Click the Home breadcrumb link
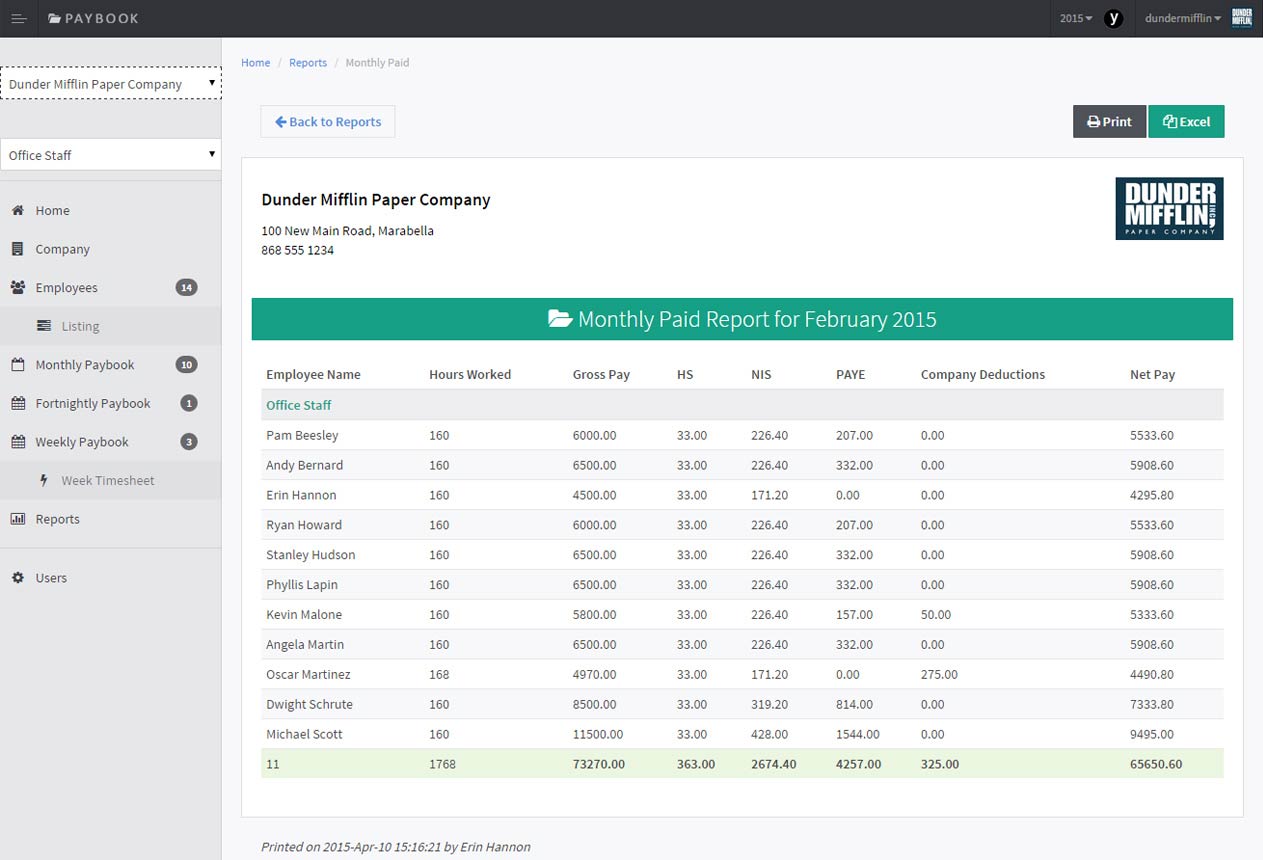Image resolution: width=1263 pixels, height=860 pixels. coord(255,62)
